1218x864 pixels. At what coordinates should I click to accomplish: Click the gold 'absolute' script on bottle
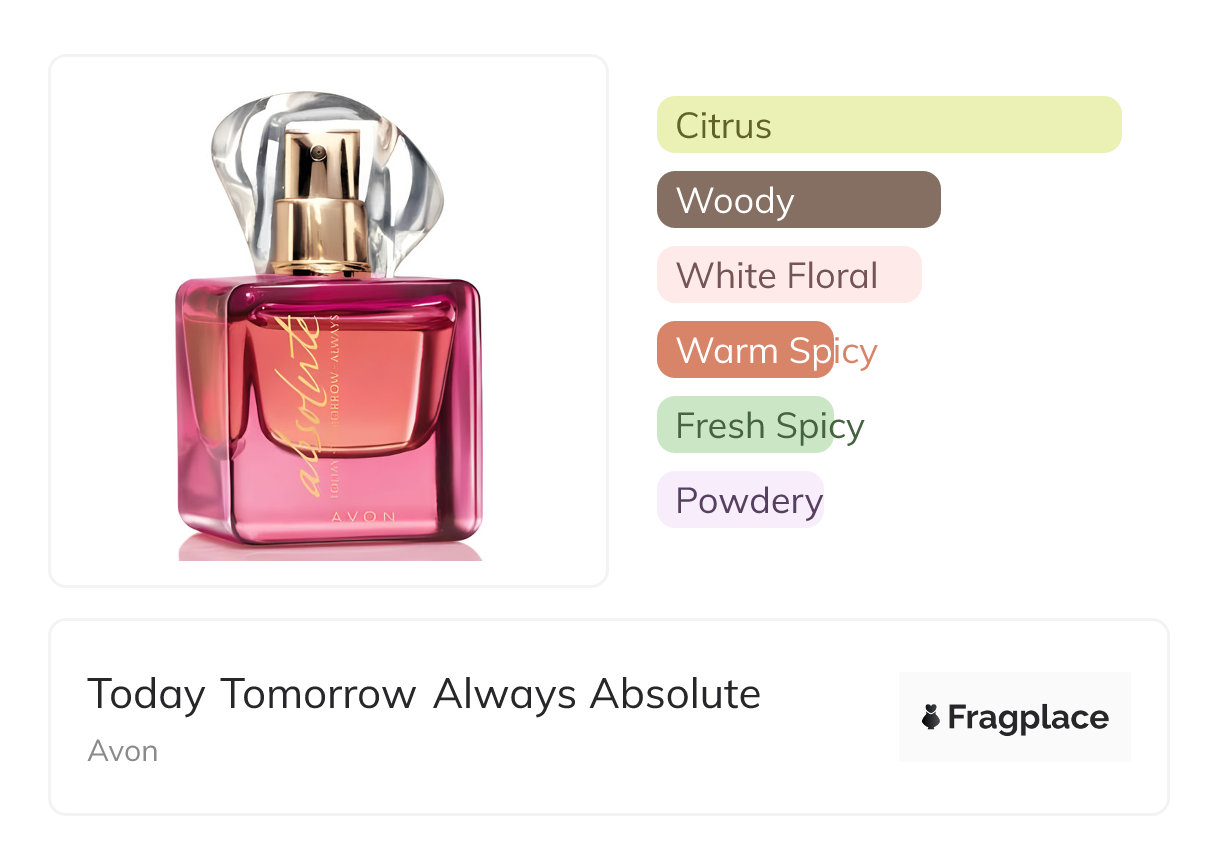297,405
